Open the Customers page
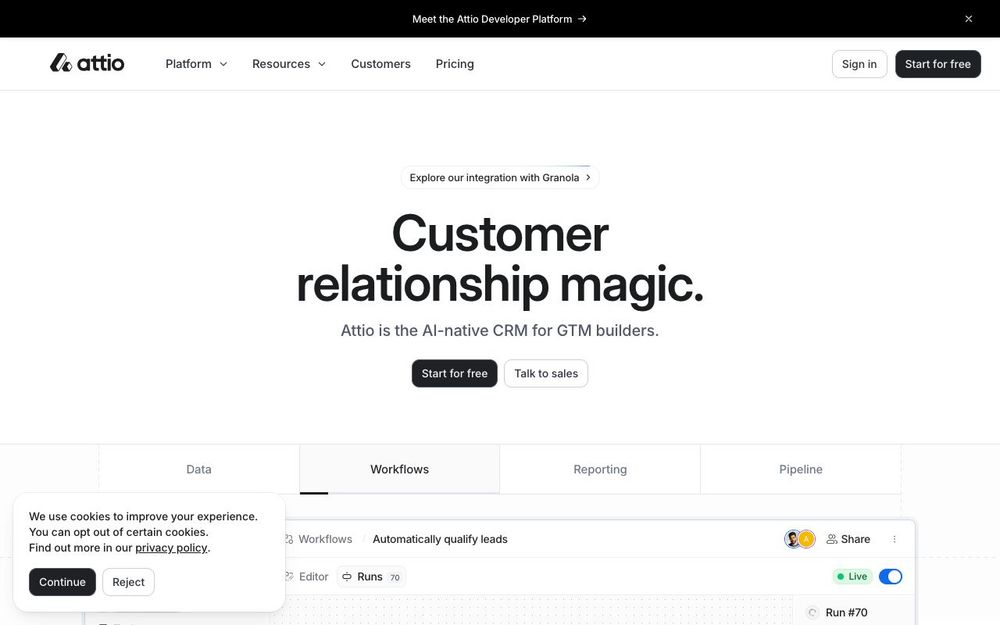This screenshot has height=625, width=1000. pos(381,64)
